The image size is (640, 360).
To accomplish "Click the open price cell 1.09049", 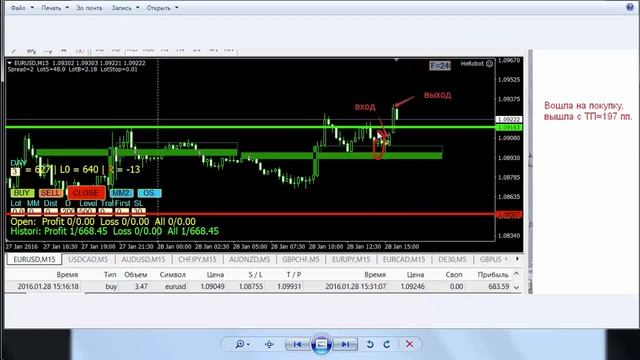I will 212,287.
